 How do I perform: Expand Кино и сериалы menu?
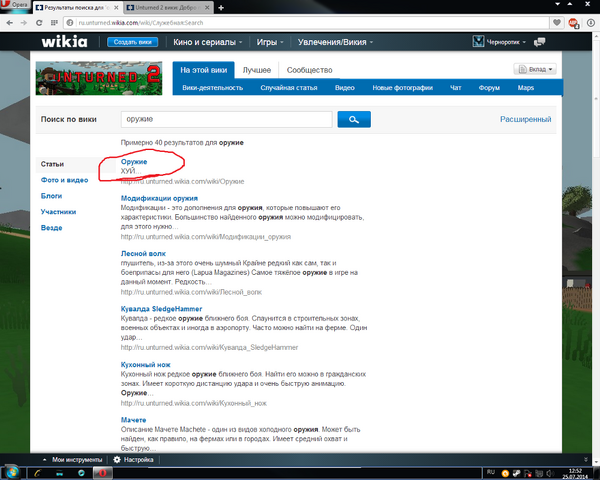click(x=208, y=42)
